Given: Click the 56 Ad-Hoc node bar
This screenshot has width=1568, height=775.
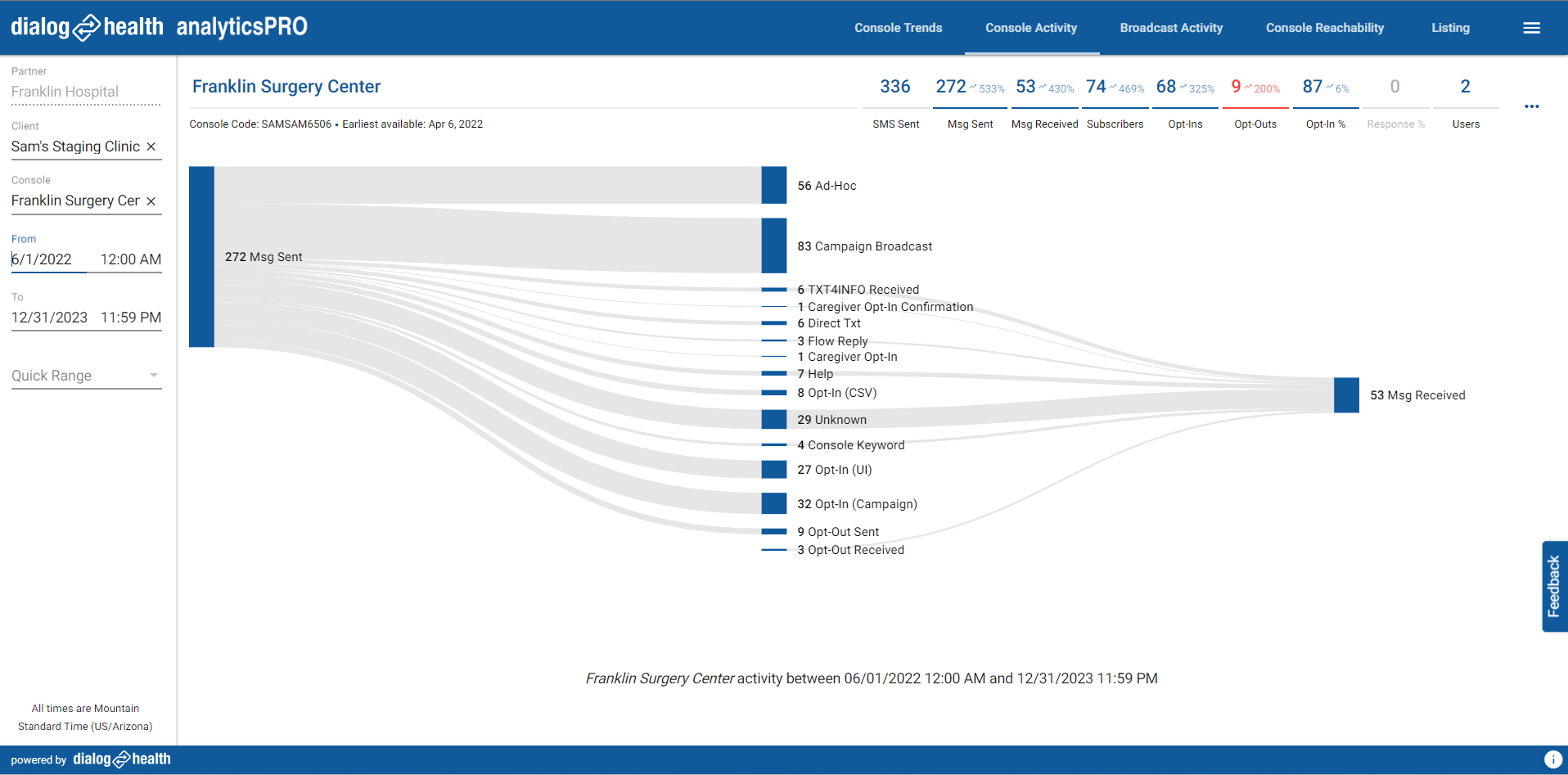Looking at the screenshot, I should 773,185.
